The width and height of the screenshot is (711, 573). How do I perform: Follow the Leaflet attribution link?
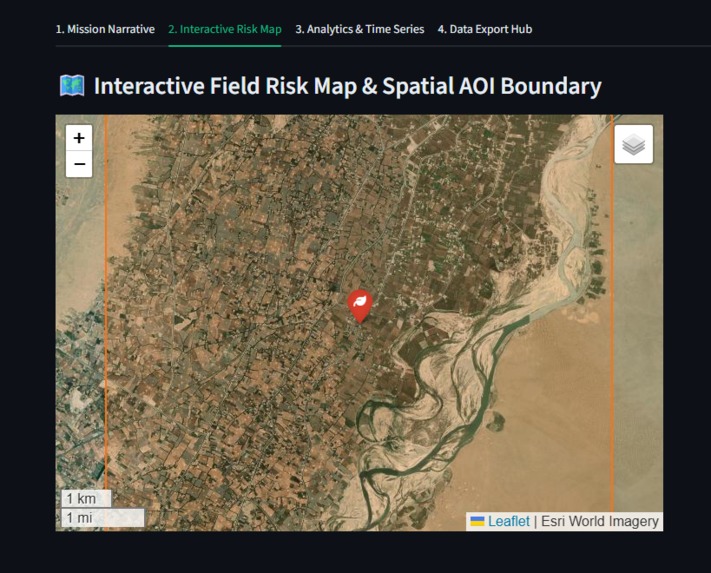pos(508,521)
